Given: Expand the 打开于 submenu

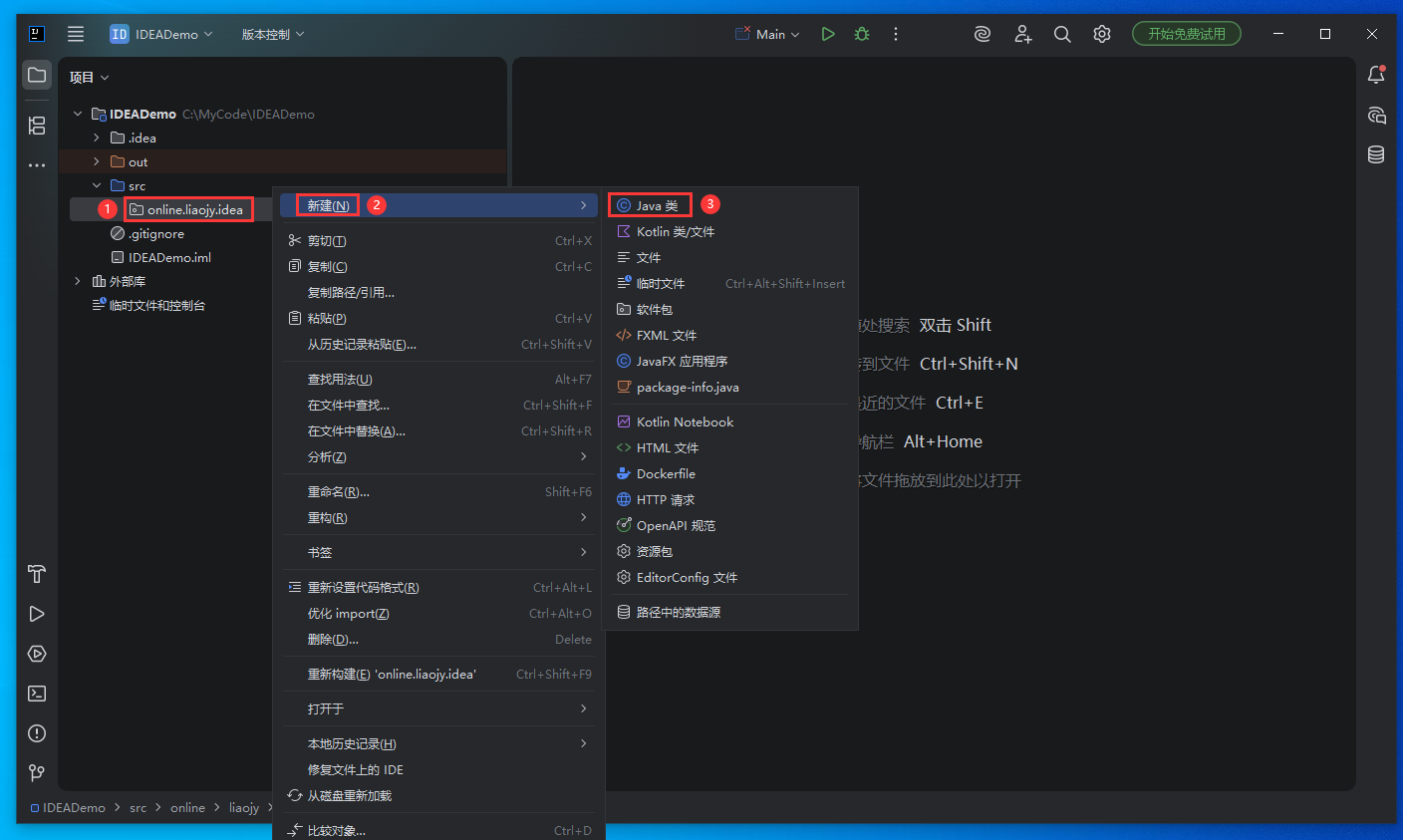Looking at the screenshot, I should 438,708.
